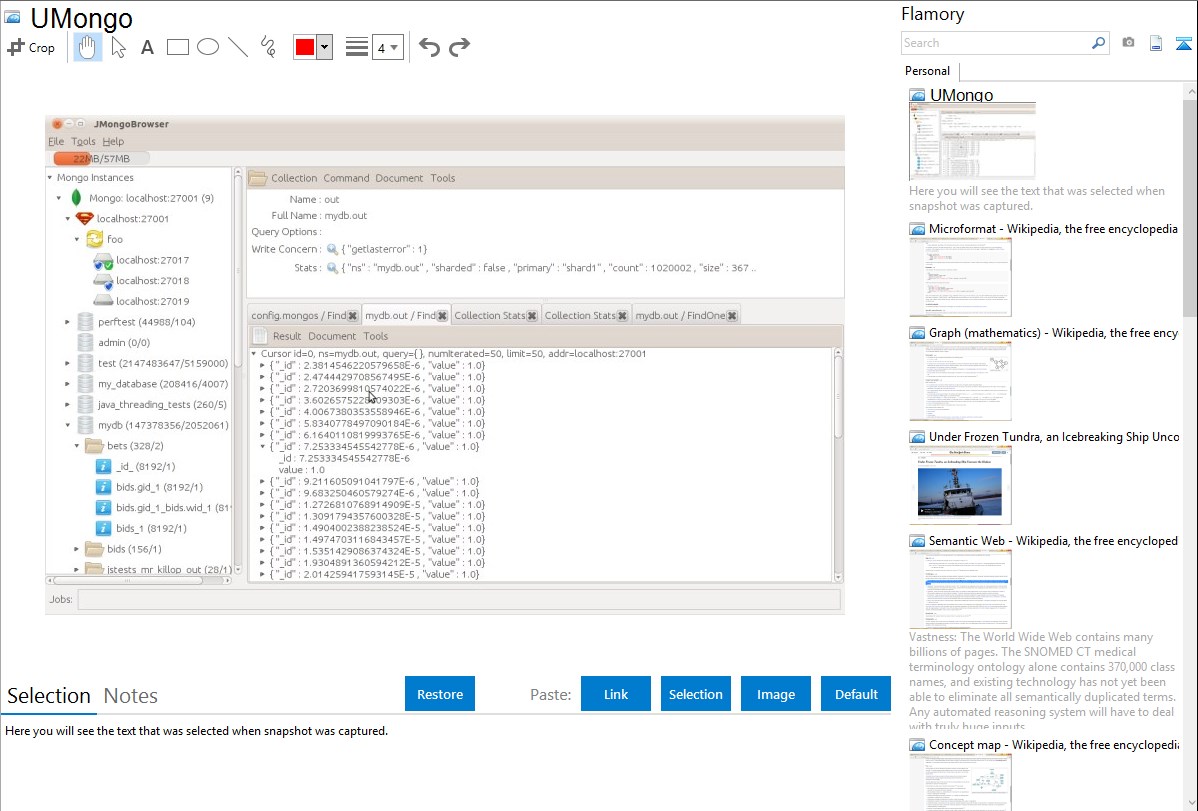Open the Graph (mathematics) snapshot thumbnail

point(960,380)
